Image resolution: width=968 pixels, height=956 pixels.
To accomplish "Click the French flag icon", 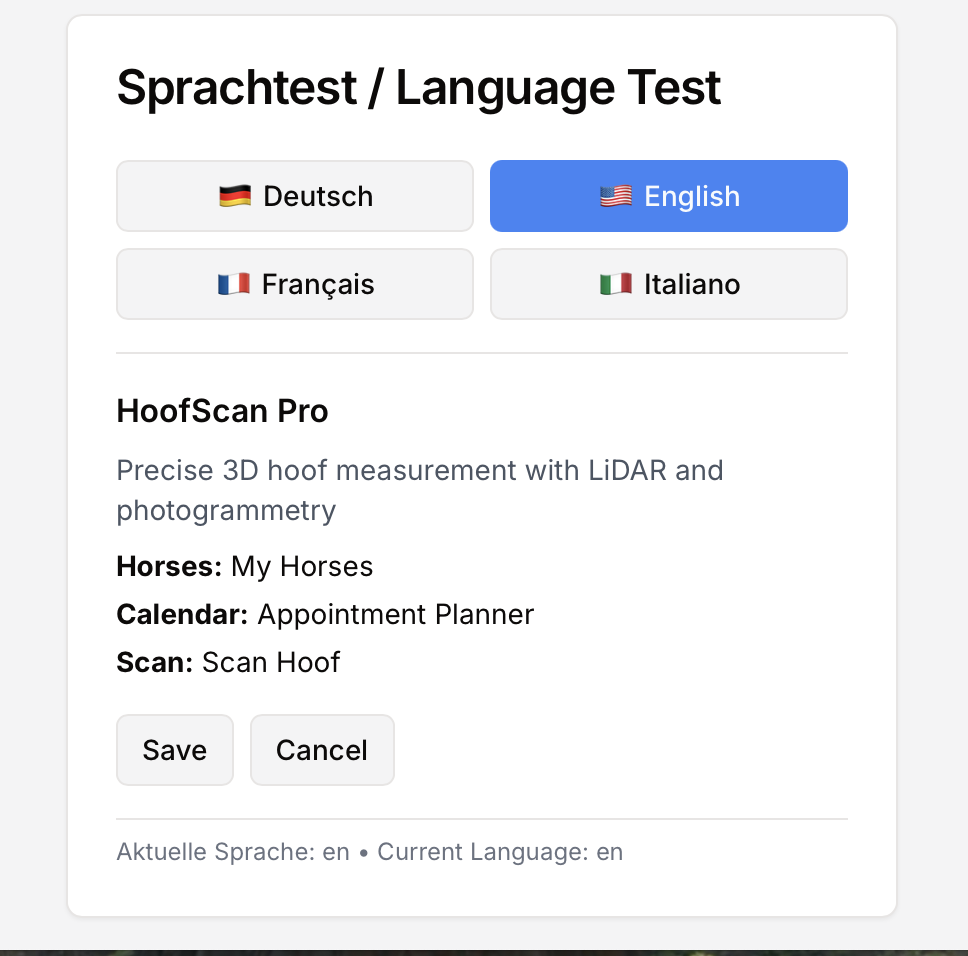I will pyautogui.click(x=233, y=284).
